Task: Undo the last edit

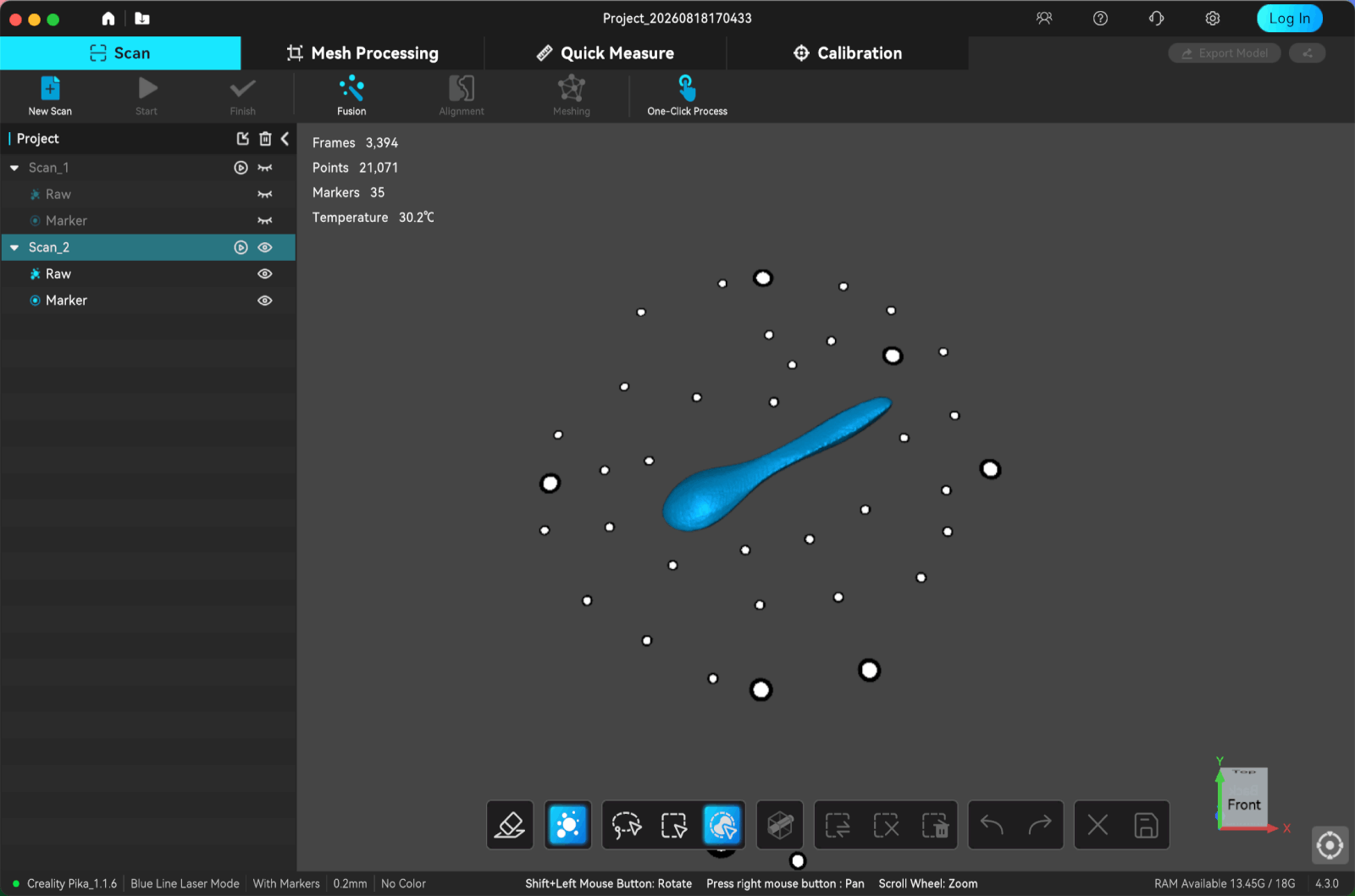Action: (992, 825)
